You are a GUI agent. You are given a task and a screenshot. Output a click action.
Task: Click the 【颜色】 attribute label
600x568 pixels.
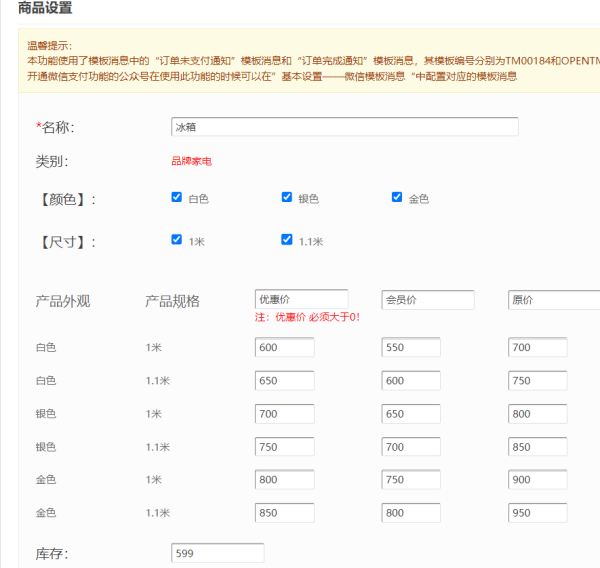[x=66, y=200]
